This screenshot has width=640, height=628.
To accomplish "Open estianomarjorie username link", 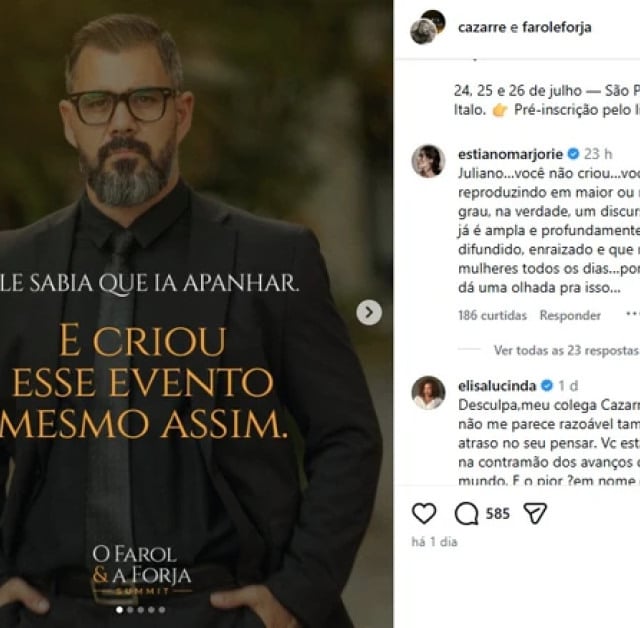I will [511, 154].
